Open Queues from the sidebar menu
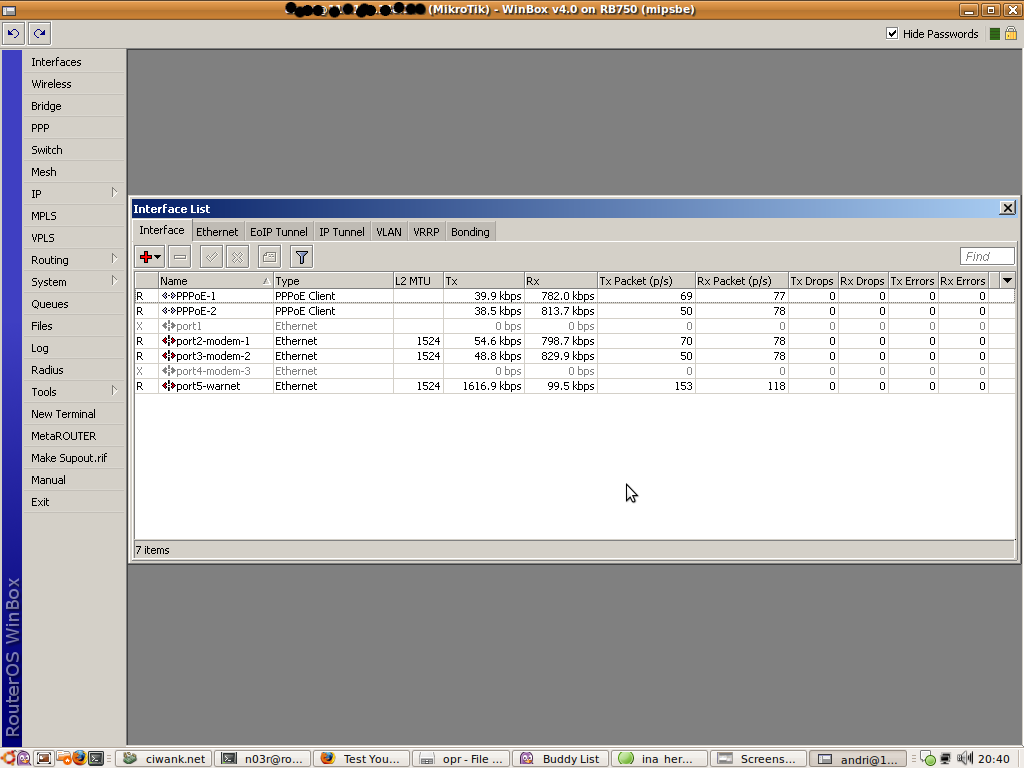The height and width of the screenshot is (768, 1024). coord(50,304)
